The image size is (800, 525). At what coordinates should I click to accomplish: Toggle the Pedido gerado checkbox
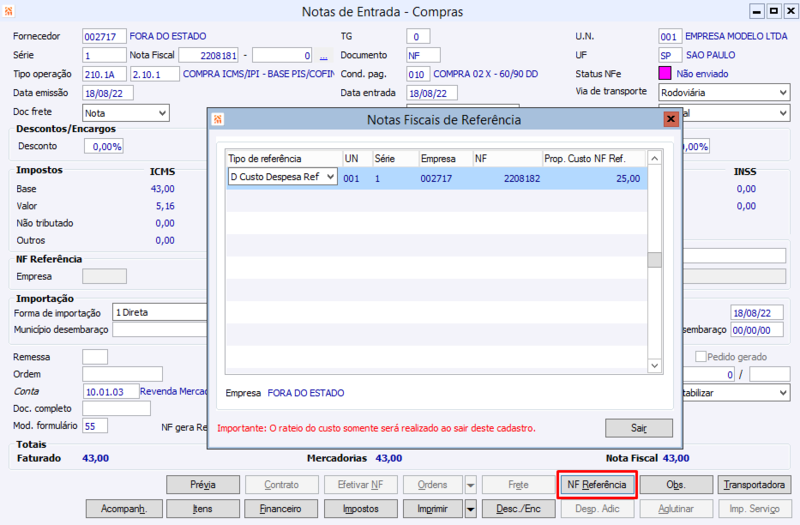(701, 357)
